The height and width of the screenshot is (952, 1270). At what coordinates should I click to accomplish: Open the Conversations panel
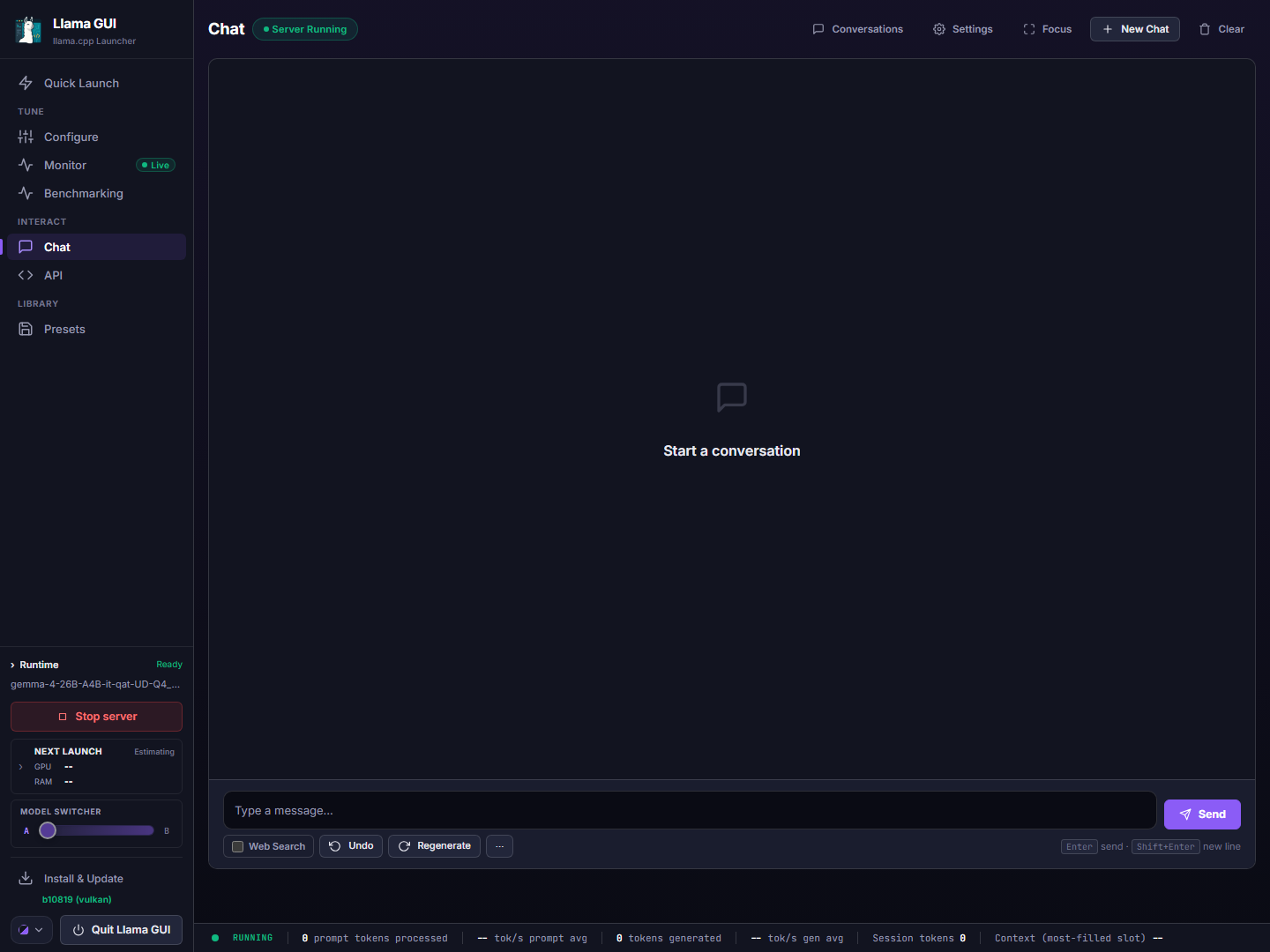coord(857,29)
